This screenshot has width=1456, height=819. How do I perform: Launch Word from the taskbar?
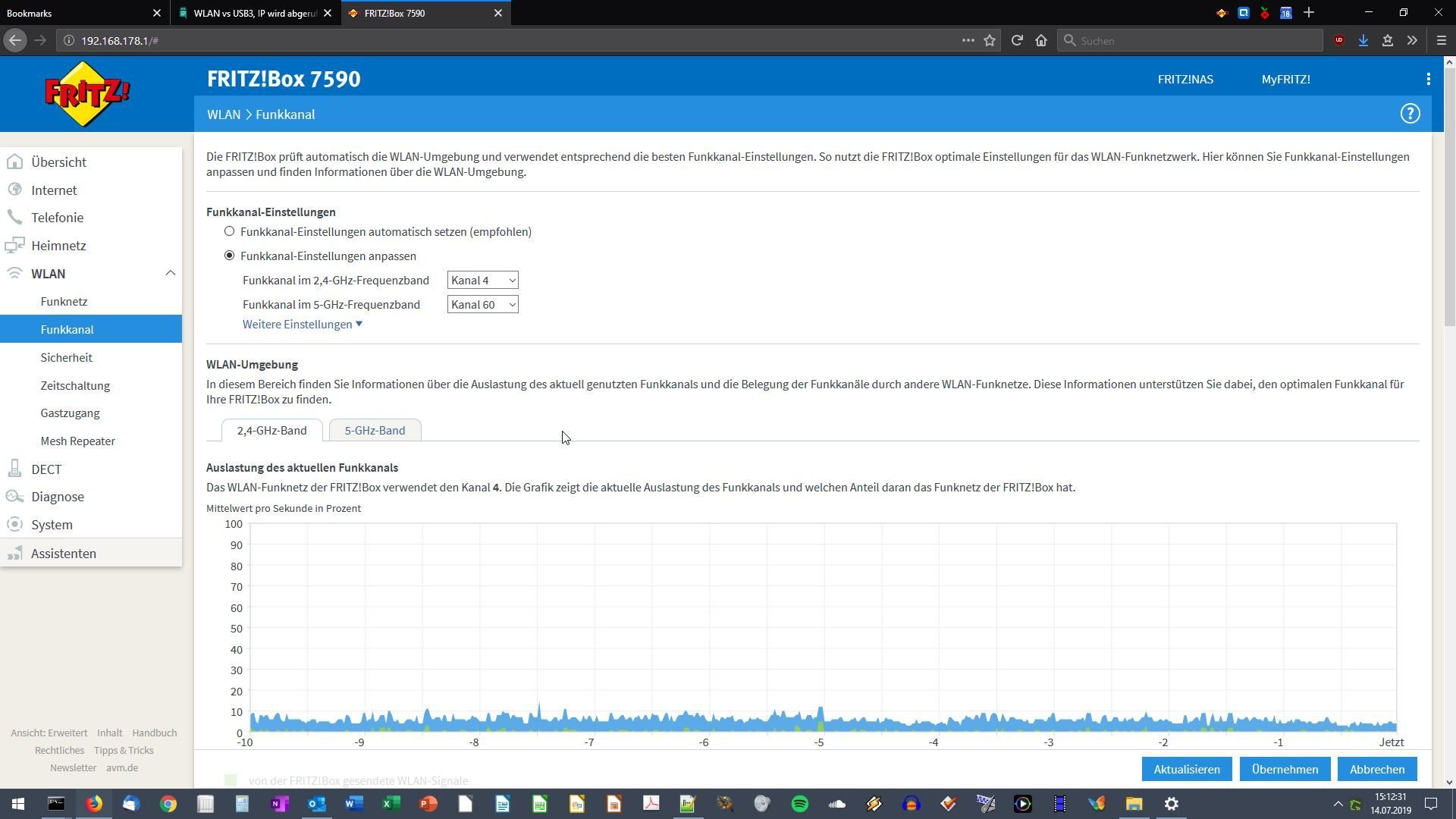(x=354, y=804)
